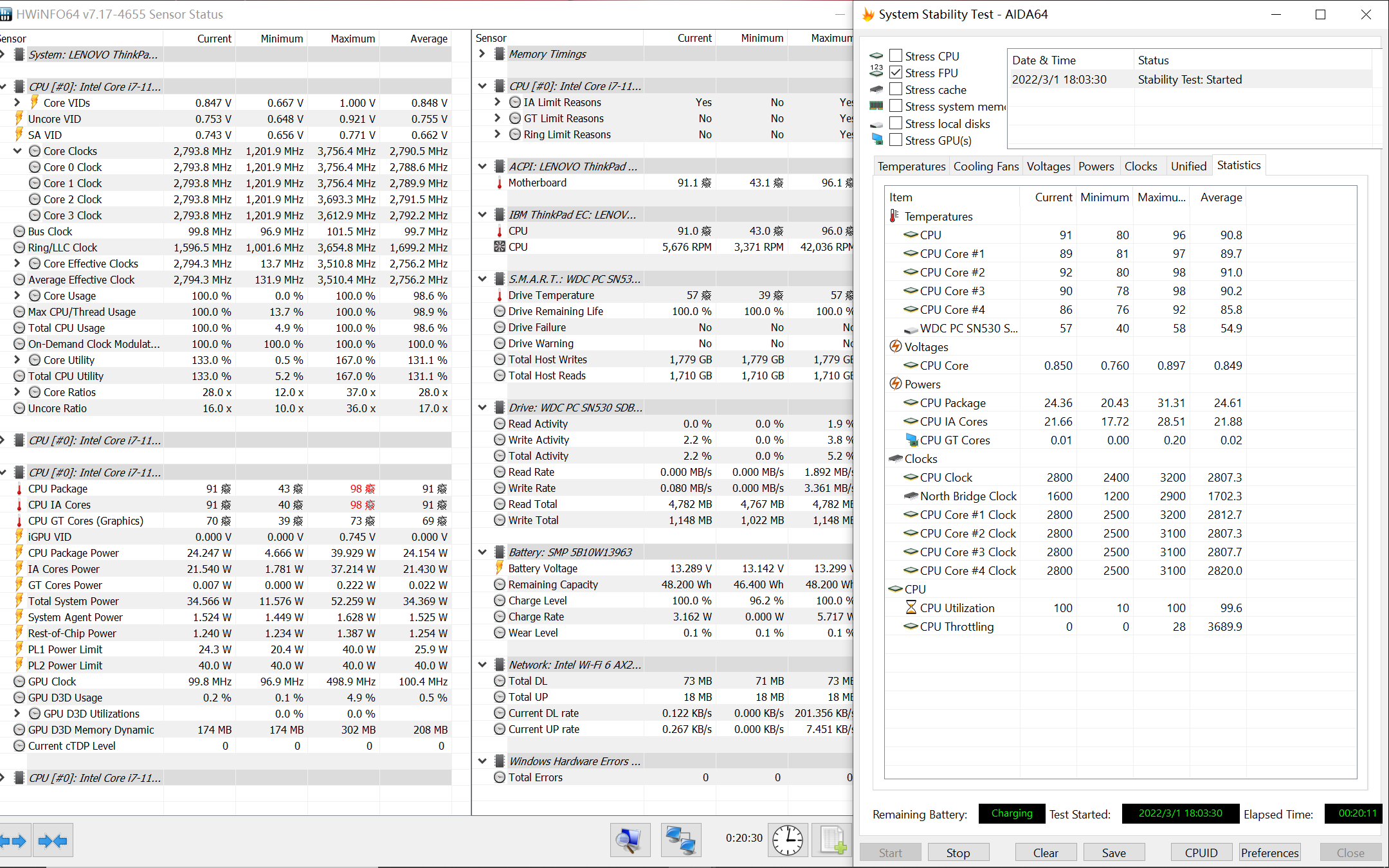The image size is (1389, 868).
Task: Open the Powers tab
Action: 1096,167
